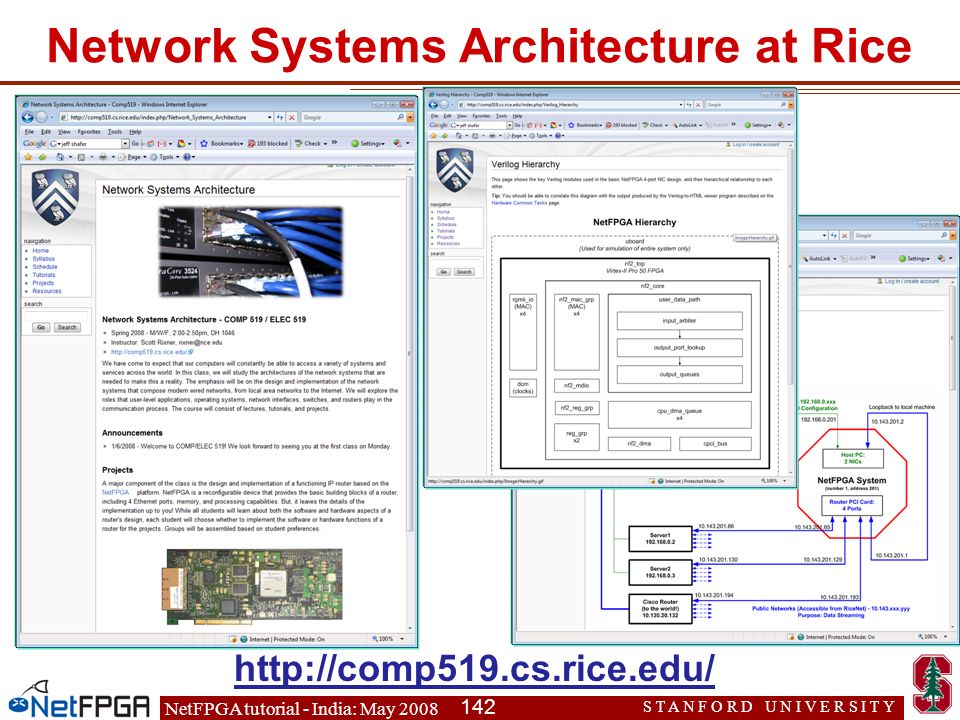Click search magnifier in Network Systems Architecture window

pyautogui.click(x=400, y=117)
